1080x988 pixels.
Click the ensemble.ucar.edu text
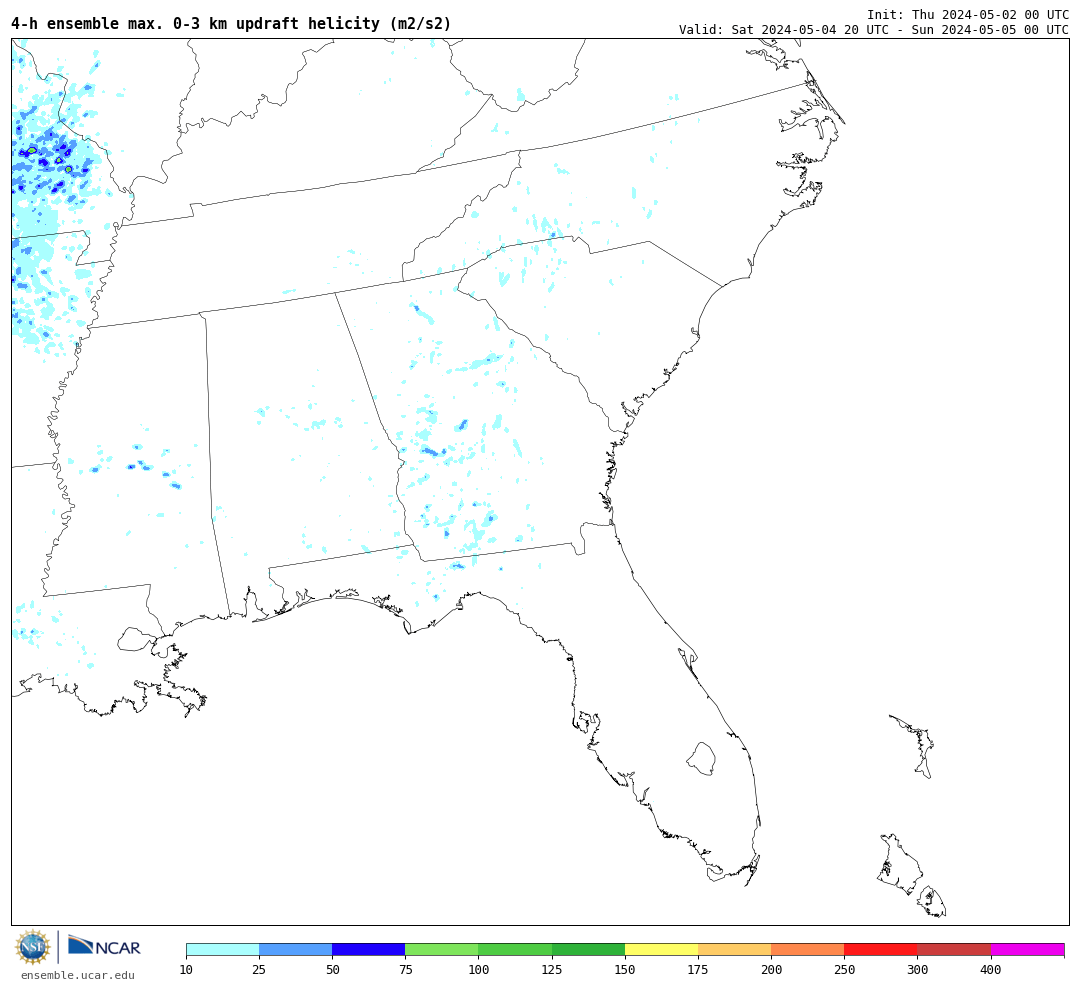point(78,975)
